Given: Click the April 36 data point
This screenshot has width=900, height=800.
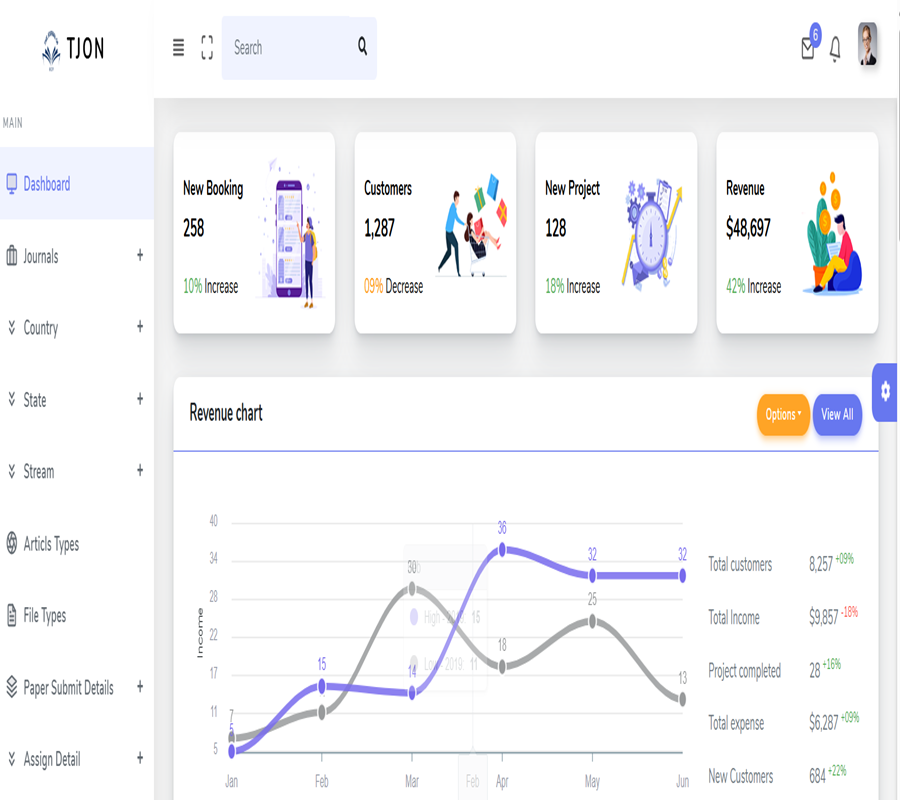Looking at the screenshot, I should click(502, 549).
